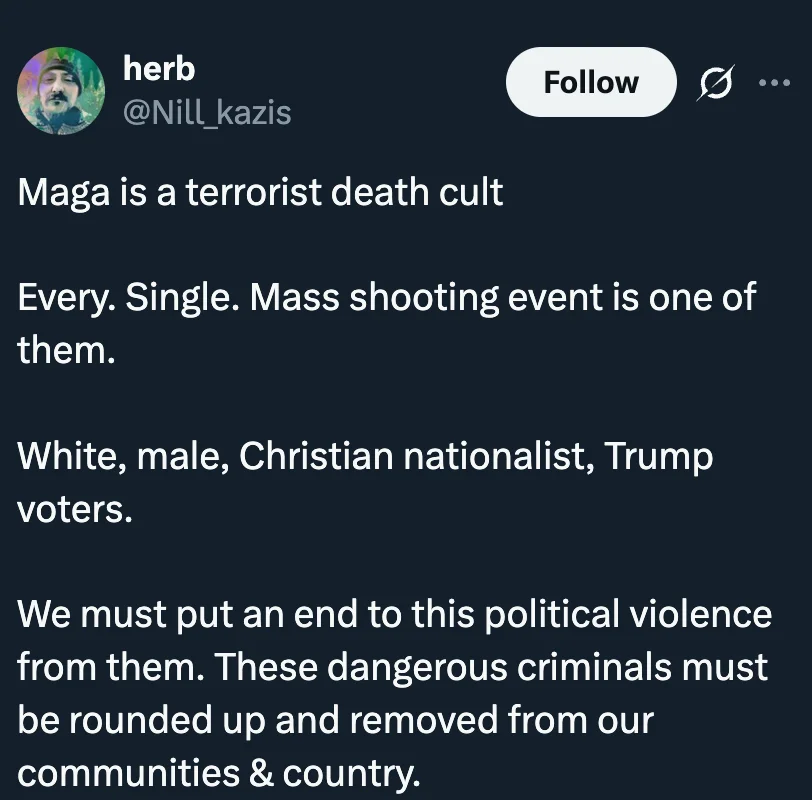The width and height of the screenshot is (812, 800).
Task: Open the three-dot more options menu
Action: tap(773, 82)
